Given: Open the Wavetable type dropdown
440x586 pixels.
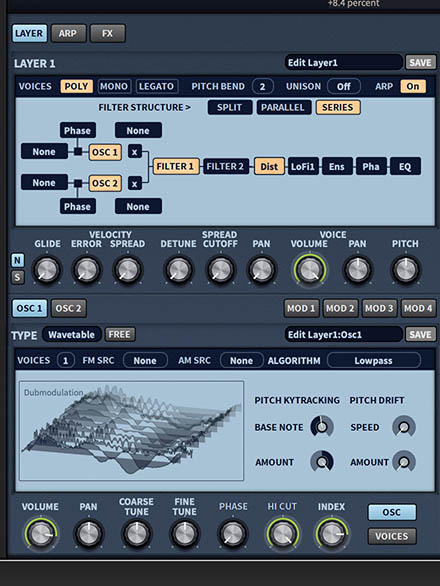Looking at the screenshot, I should (71, 334).
